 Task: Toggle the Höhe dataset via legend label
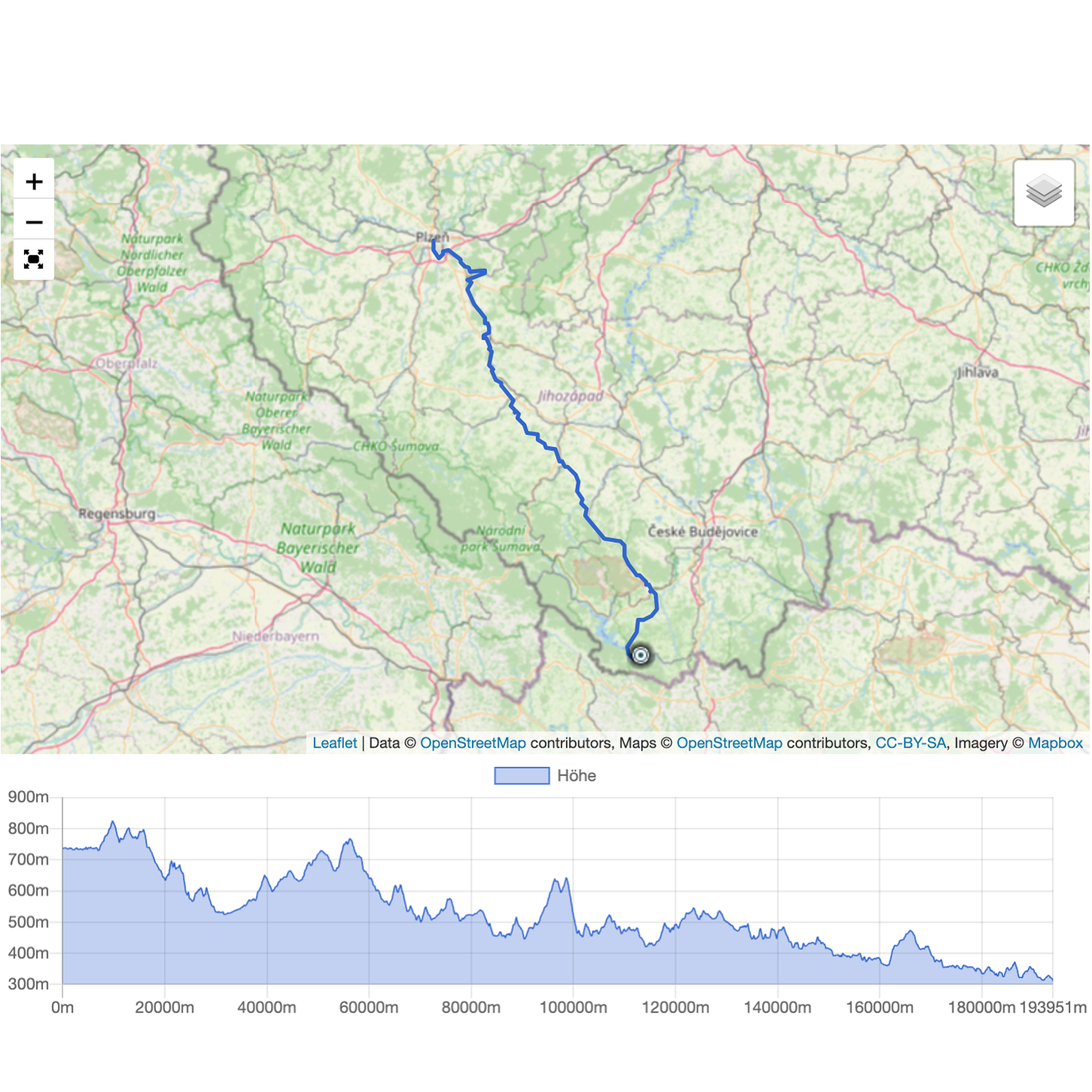pos(576,775)
